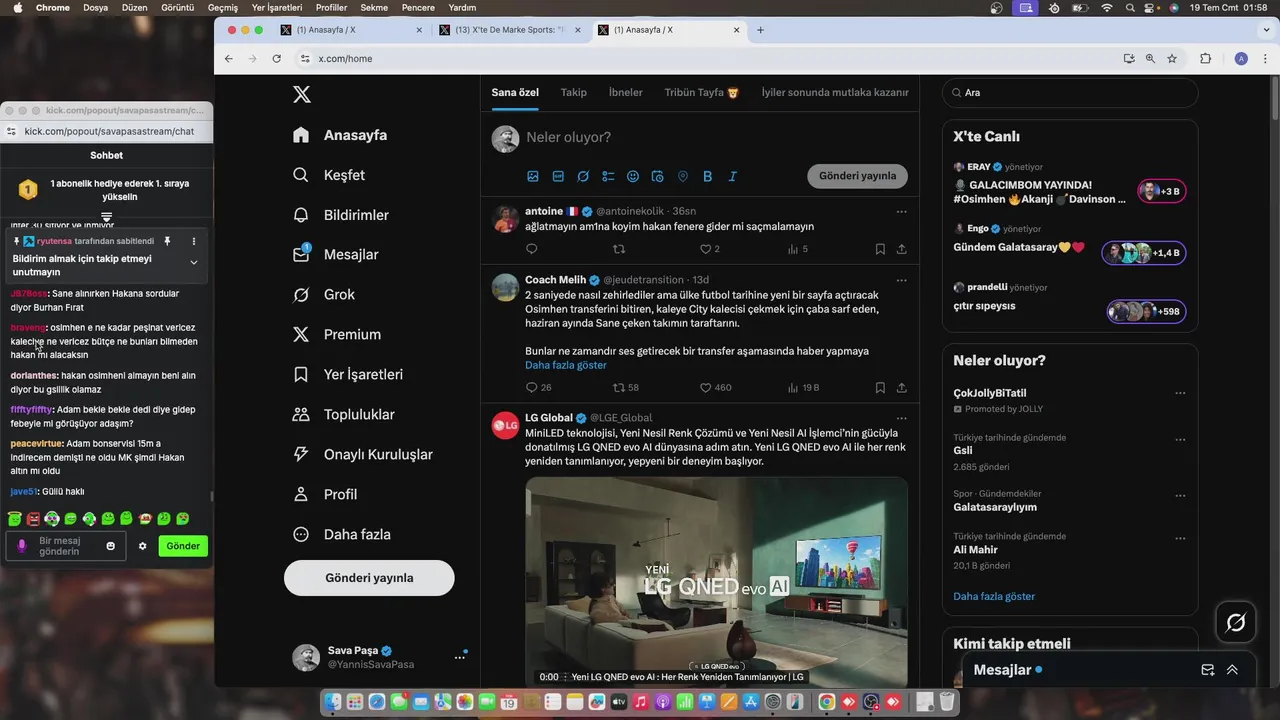This screenshot has width=1280, height=720.
Task: Click Daha fazla göster under Neler oluyor
Action: [x=994, y=597]
